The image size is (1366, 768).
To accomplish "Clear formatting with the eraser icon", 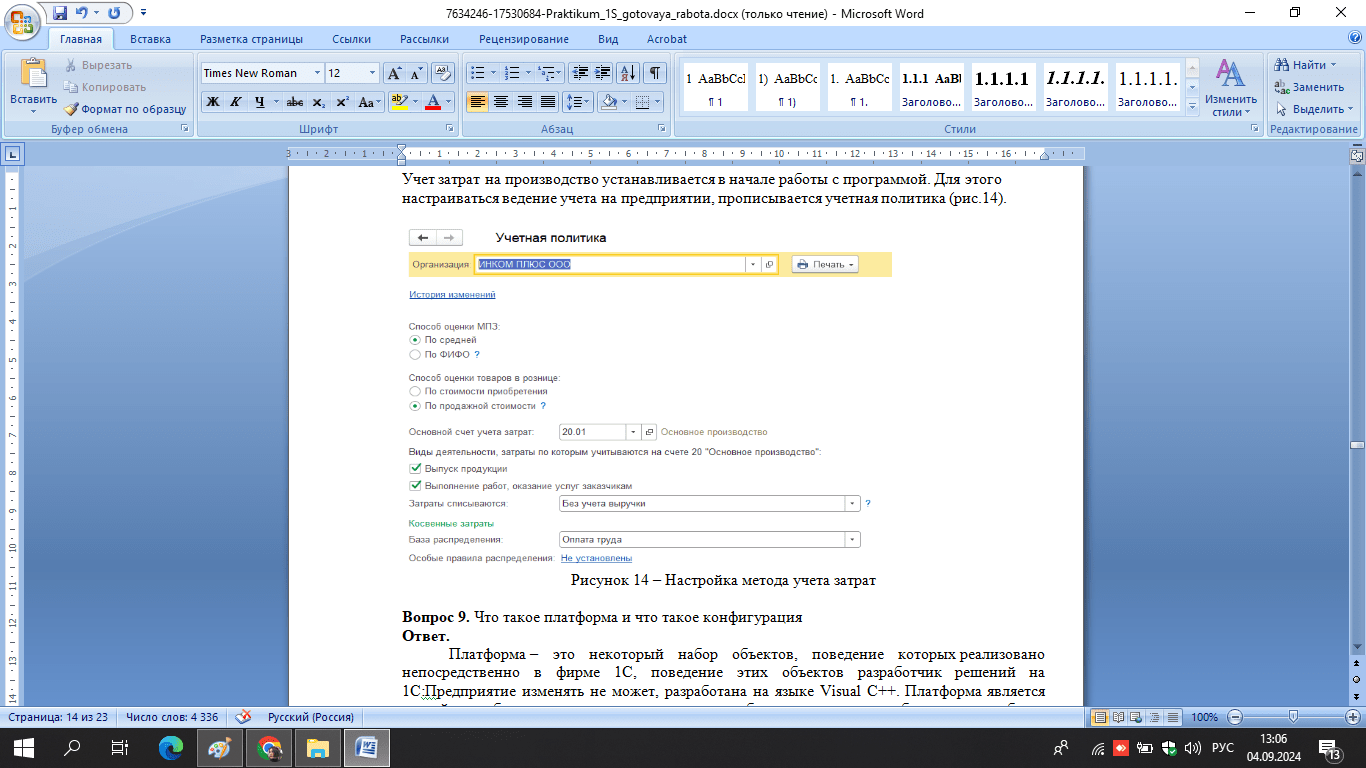I will [443, 73].
